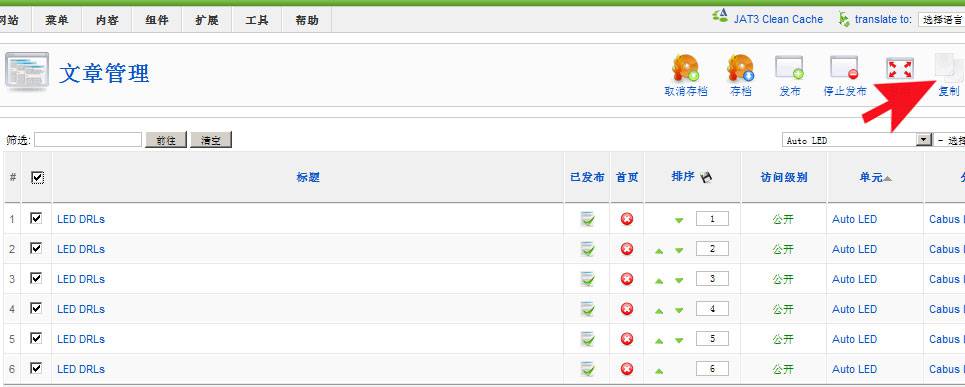
Task: Click the 公开 access level in row 5
Action: coord(783,340)
